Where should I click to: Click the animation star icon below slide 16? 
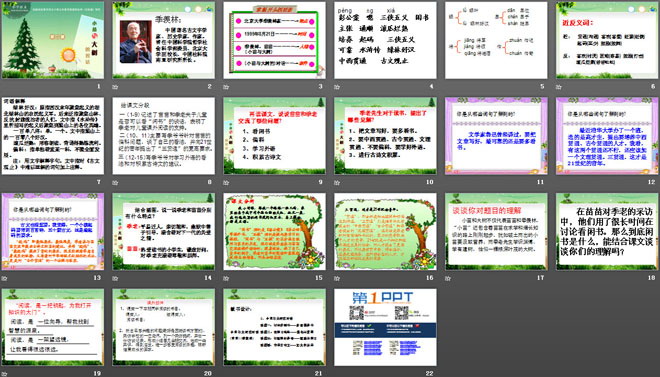(337, 278)
